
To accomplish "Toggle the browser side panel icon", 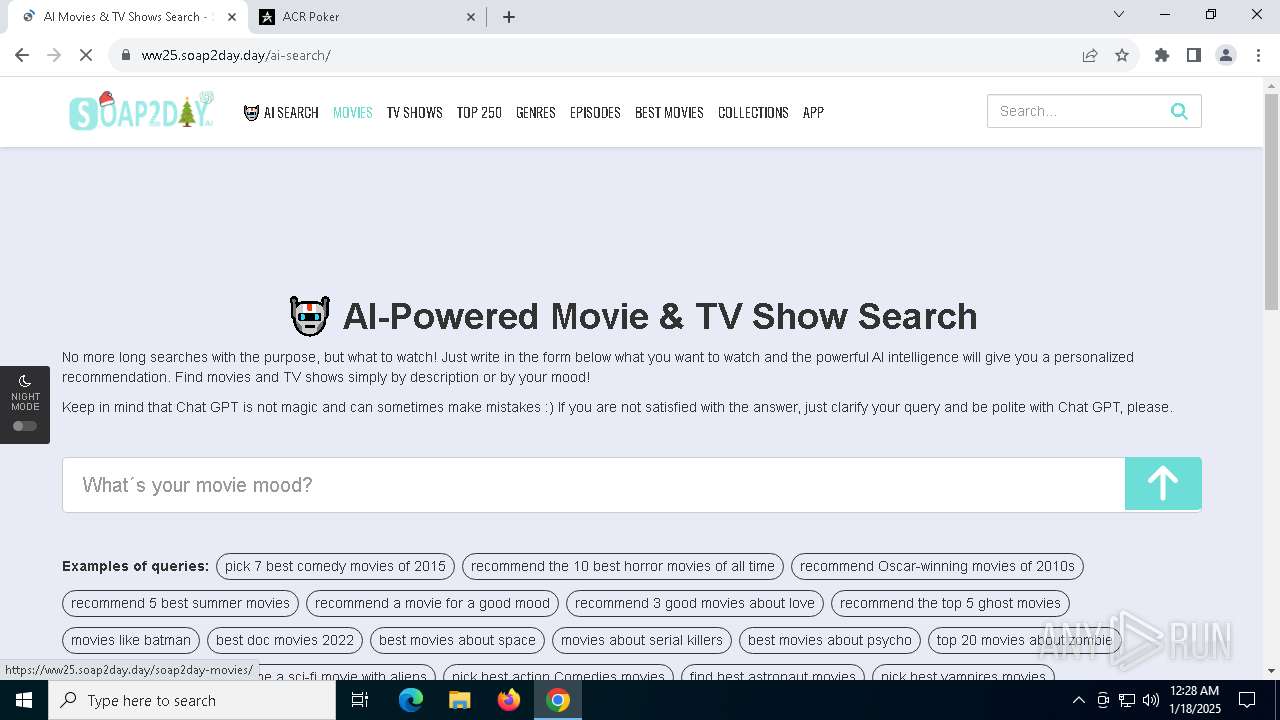I will pos(1194,55).
